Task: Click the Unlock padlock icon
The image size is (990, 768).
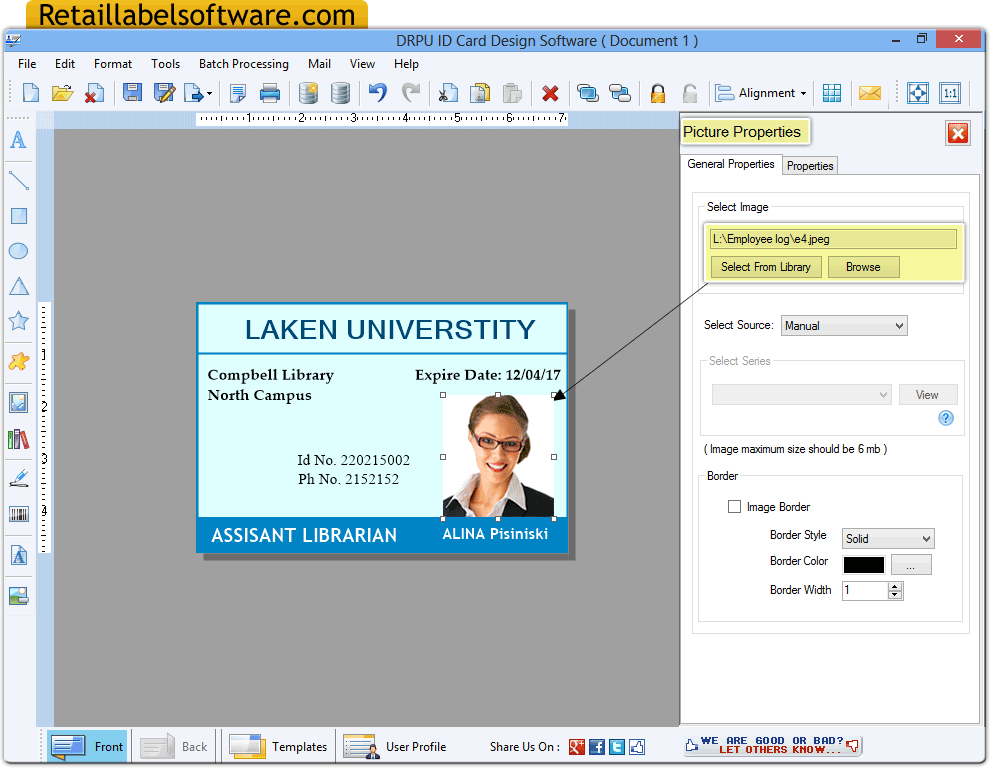Action: (690, 93)
